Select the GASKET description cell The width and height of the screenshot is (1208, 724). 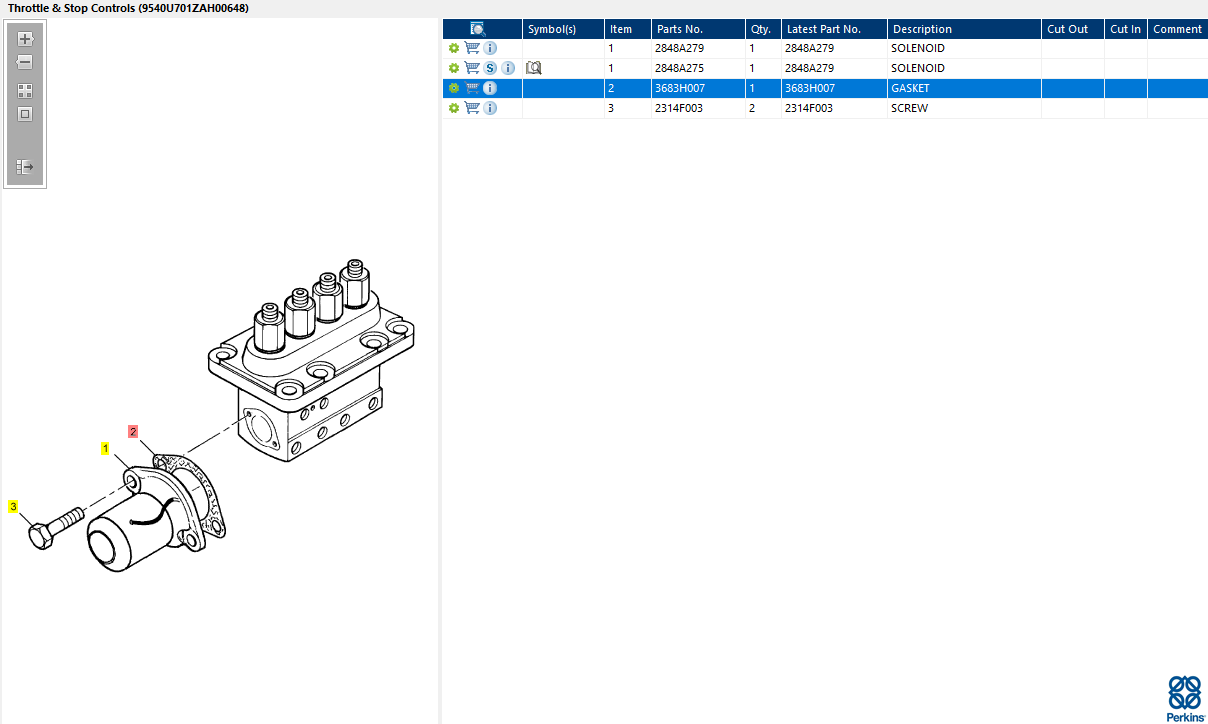point(964,88)
